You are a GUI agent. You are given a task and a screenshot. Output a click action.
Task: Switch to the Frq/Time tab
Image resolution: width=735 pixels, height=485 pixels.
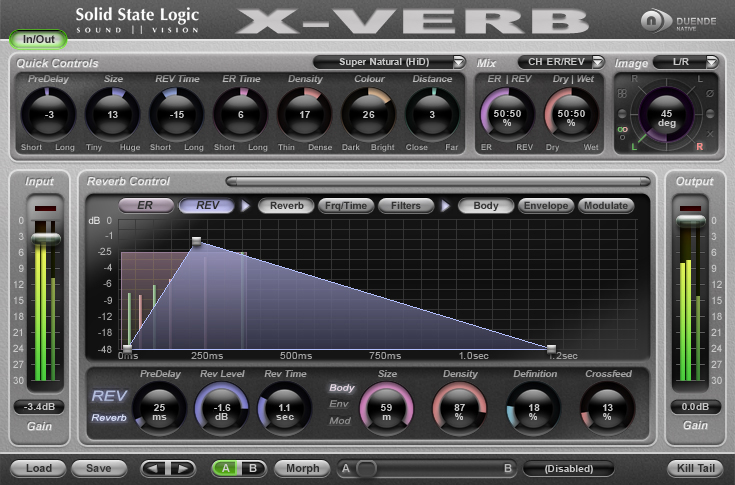pyautogui.click(x=346, y=206)
